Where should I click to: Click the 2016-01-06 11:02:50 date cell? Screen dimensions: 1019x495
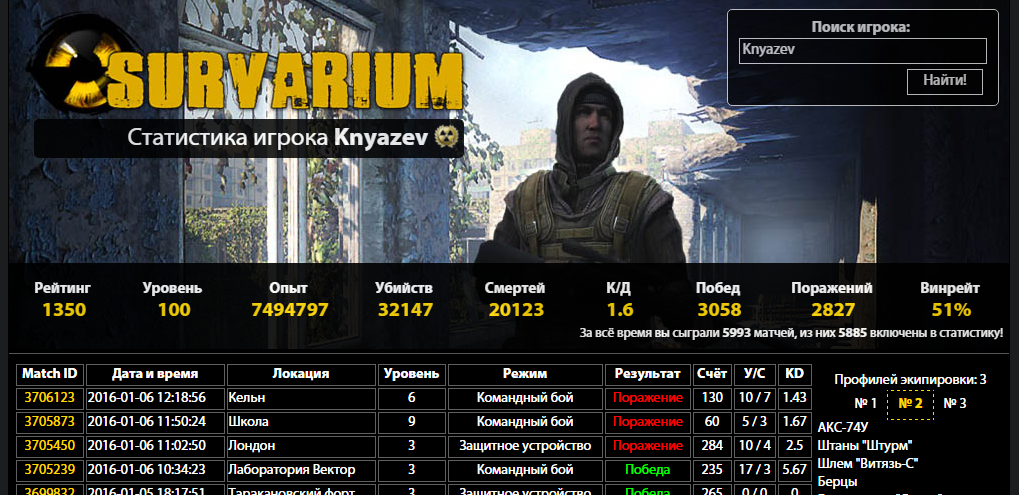155,446
